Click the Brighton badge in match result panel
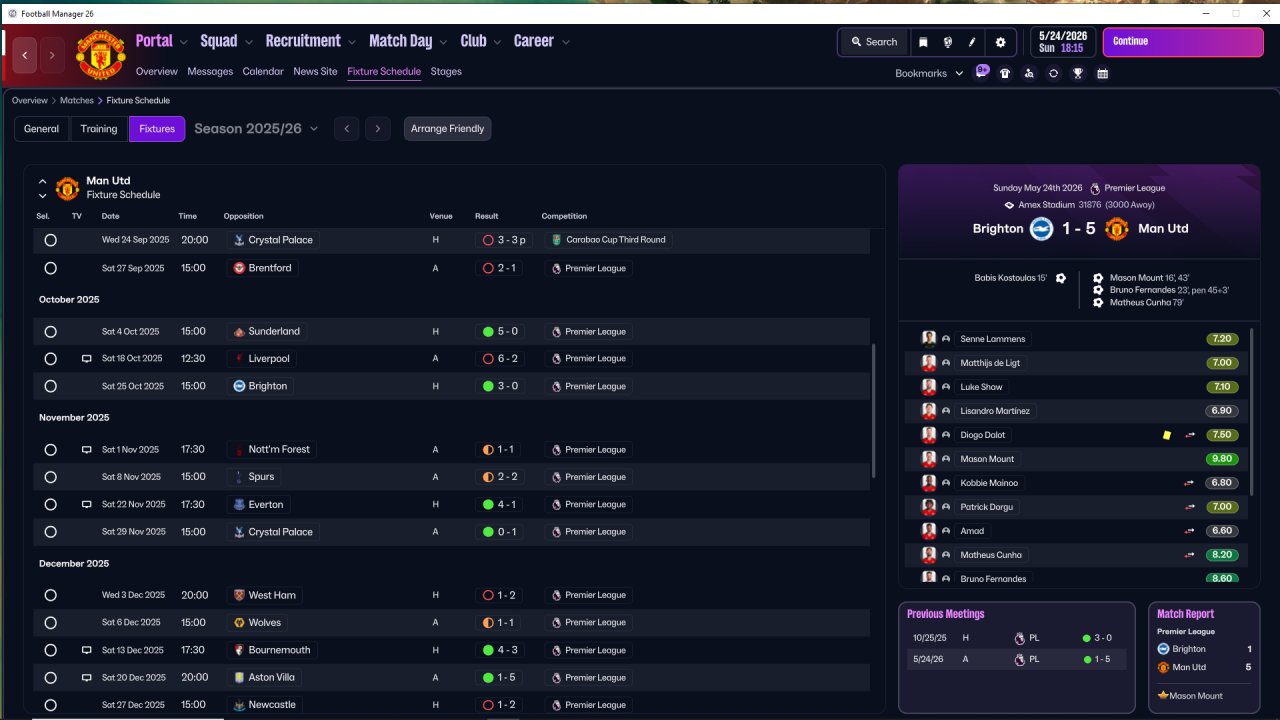 click(1041, 228)
